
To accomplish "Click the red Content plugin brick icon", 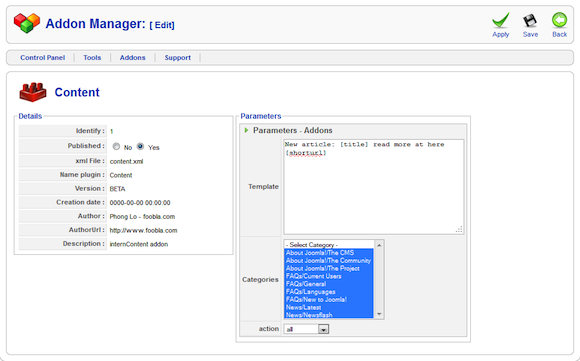I will coord(33,92).
